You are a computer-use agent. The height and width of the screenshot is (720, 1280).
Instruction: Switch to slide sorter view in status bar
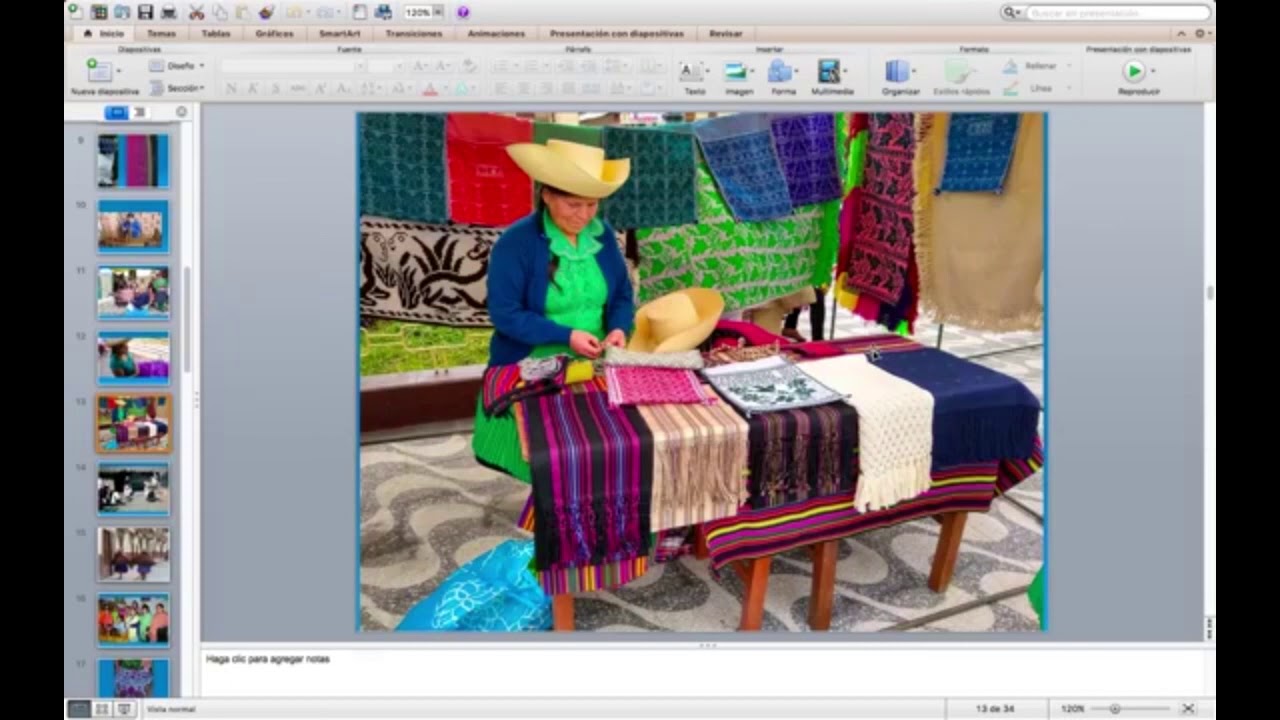(x=101, y=708)
